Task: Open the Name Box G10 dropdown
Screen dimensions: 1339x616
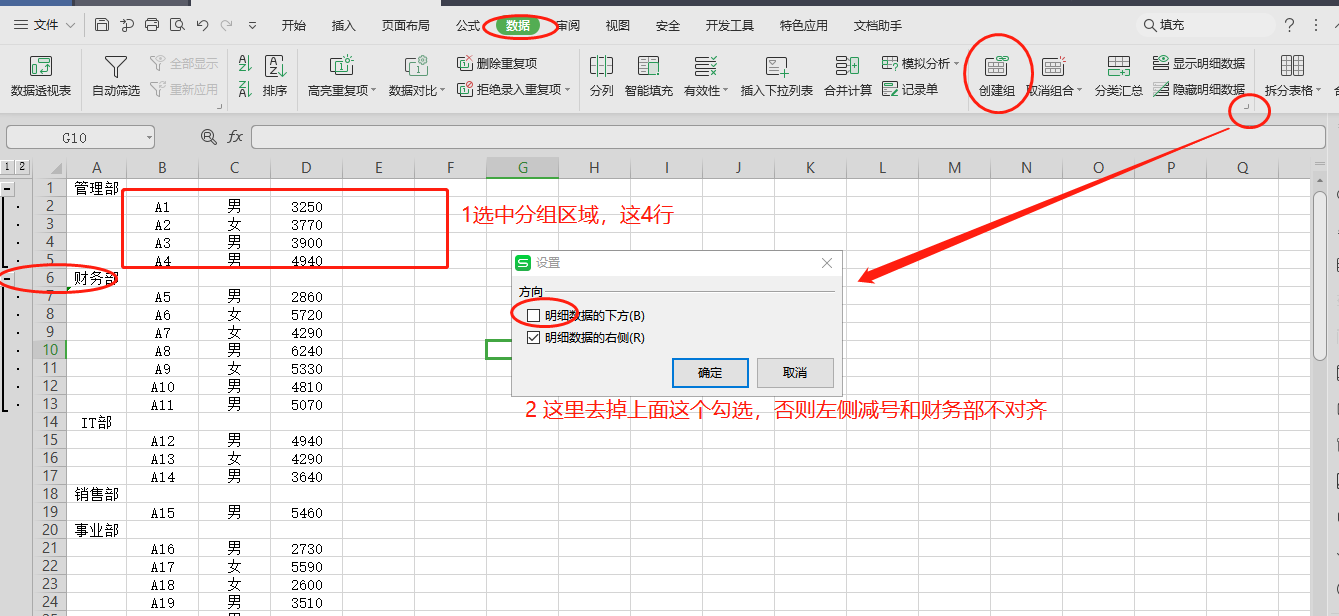Action: click(149, 137)
